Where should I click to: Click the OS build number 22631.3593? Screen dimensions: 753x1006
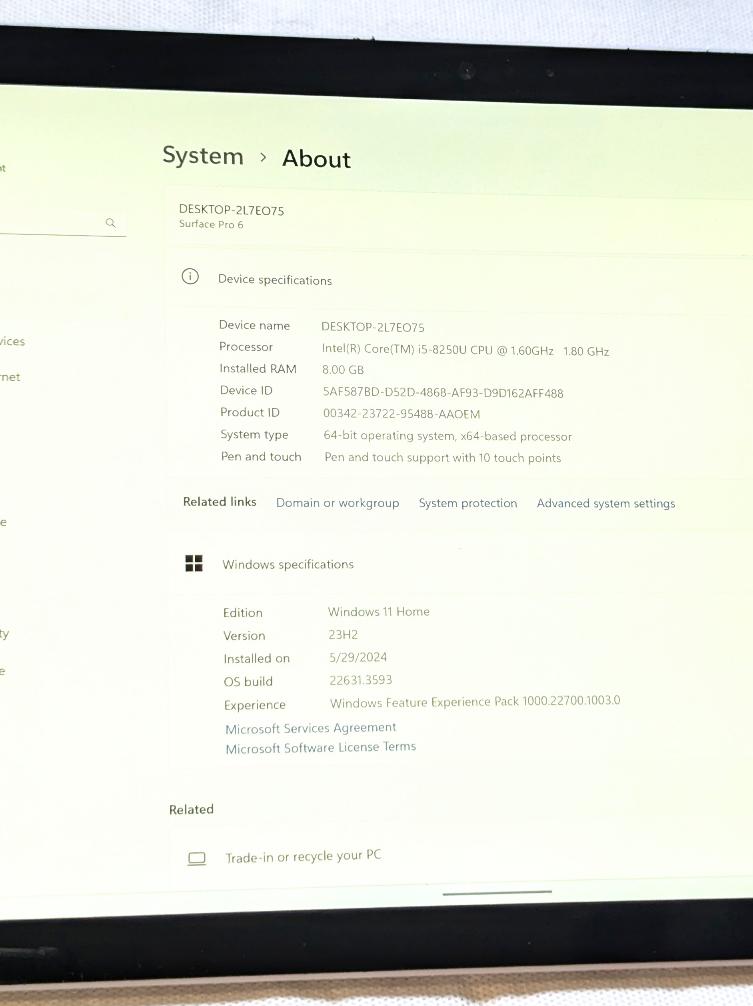click(360, 681)
